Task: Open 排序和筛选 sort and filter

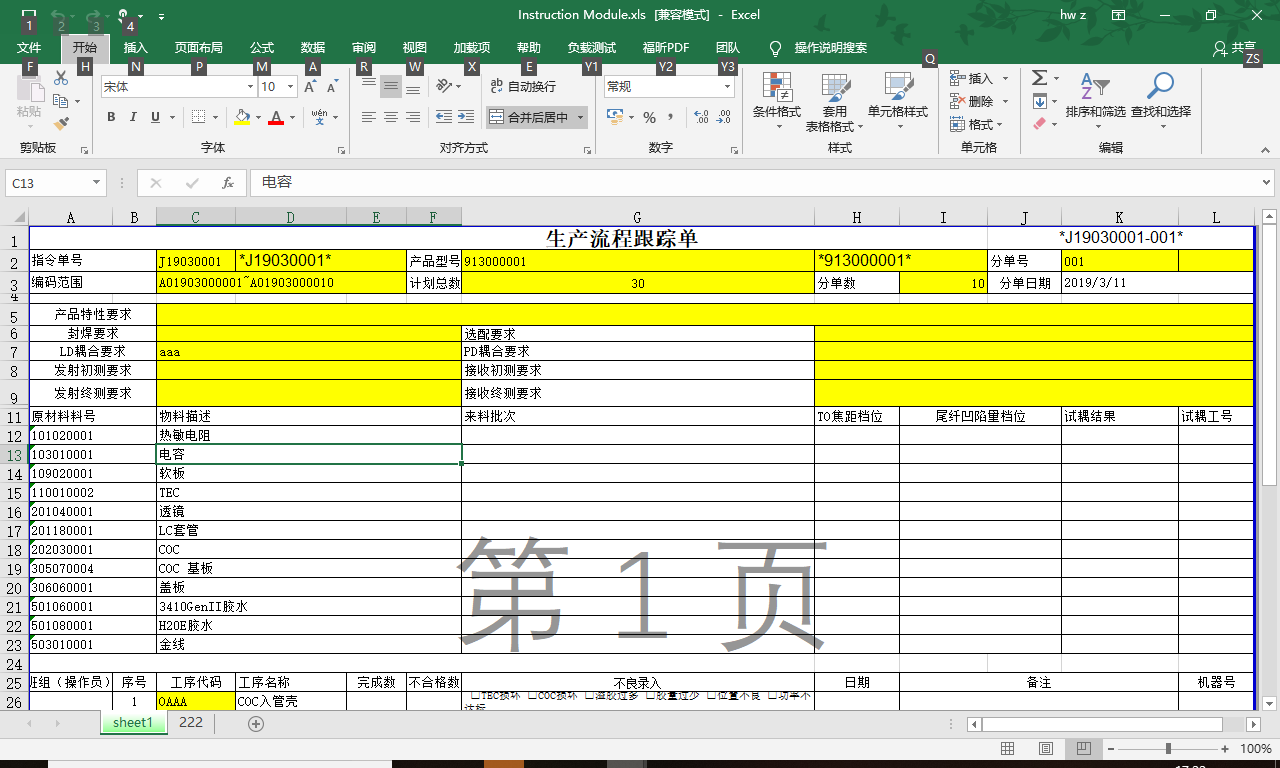Action: pos(1095,99)
